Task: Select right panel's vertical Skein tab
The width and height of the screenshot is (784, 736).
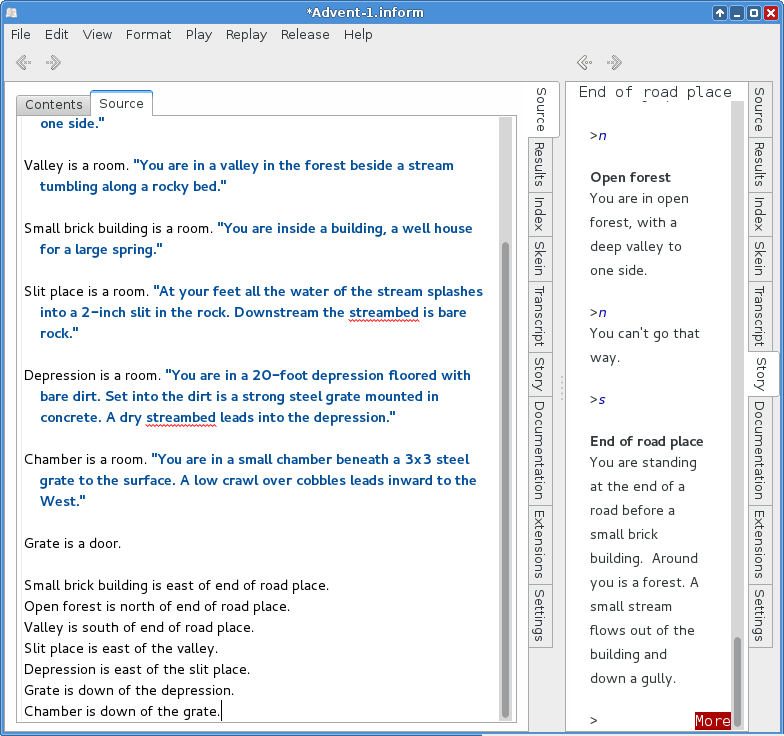Action: pos(760,258)
